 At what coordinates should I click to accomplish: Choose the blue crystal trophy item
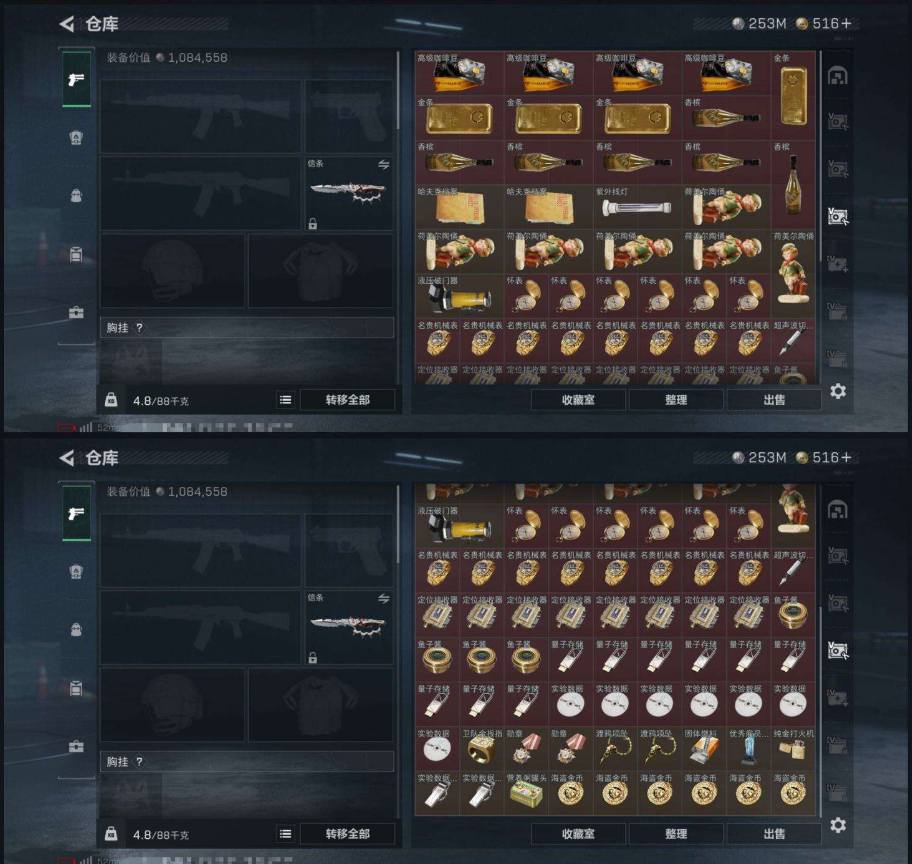[749, 749]
